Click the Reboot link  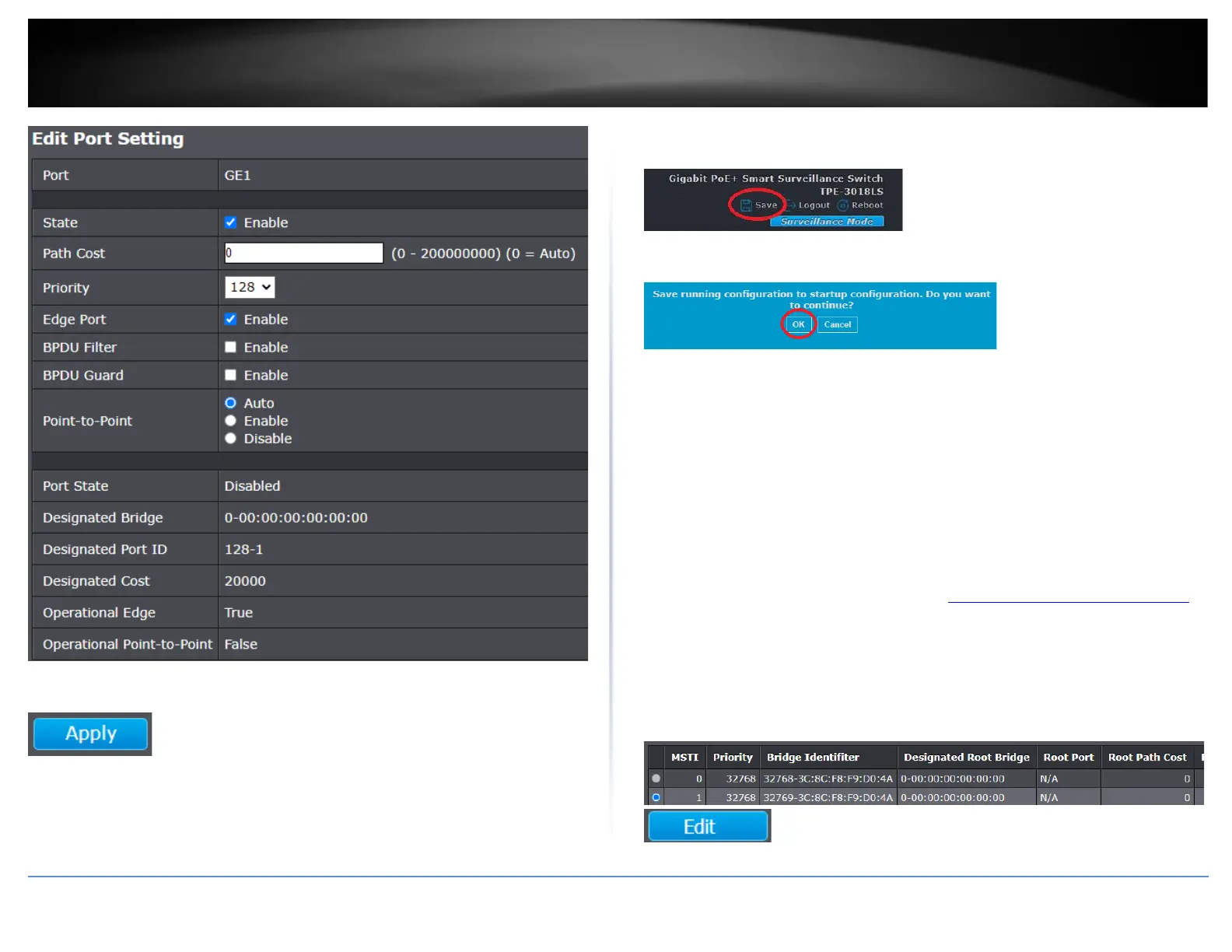[x=867, y=205]
